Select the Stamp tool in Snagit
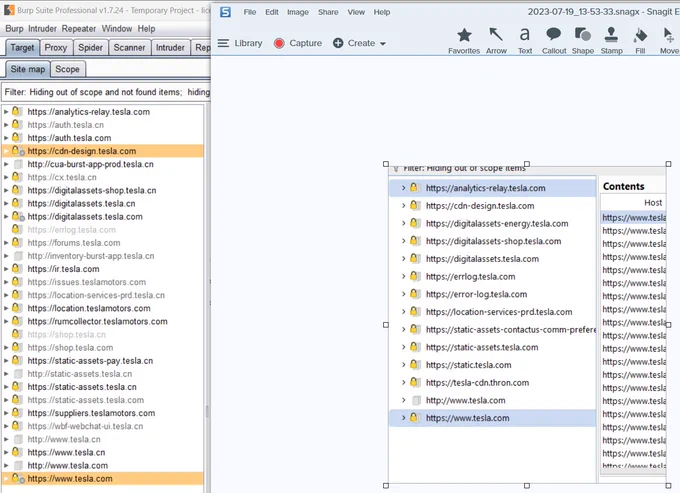 pyautogui.click(x=611, y=41)
